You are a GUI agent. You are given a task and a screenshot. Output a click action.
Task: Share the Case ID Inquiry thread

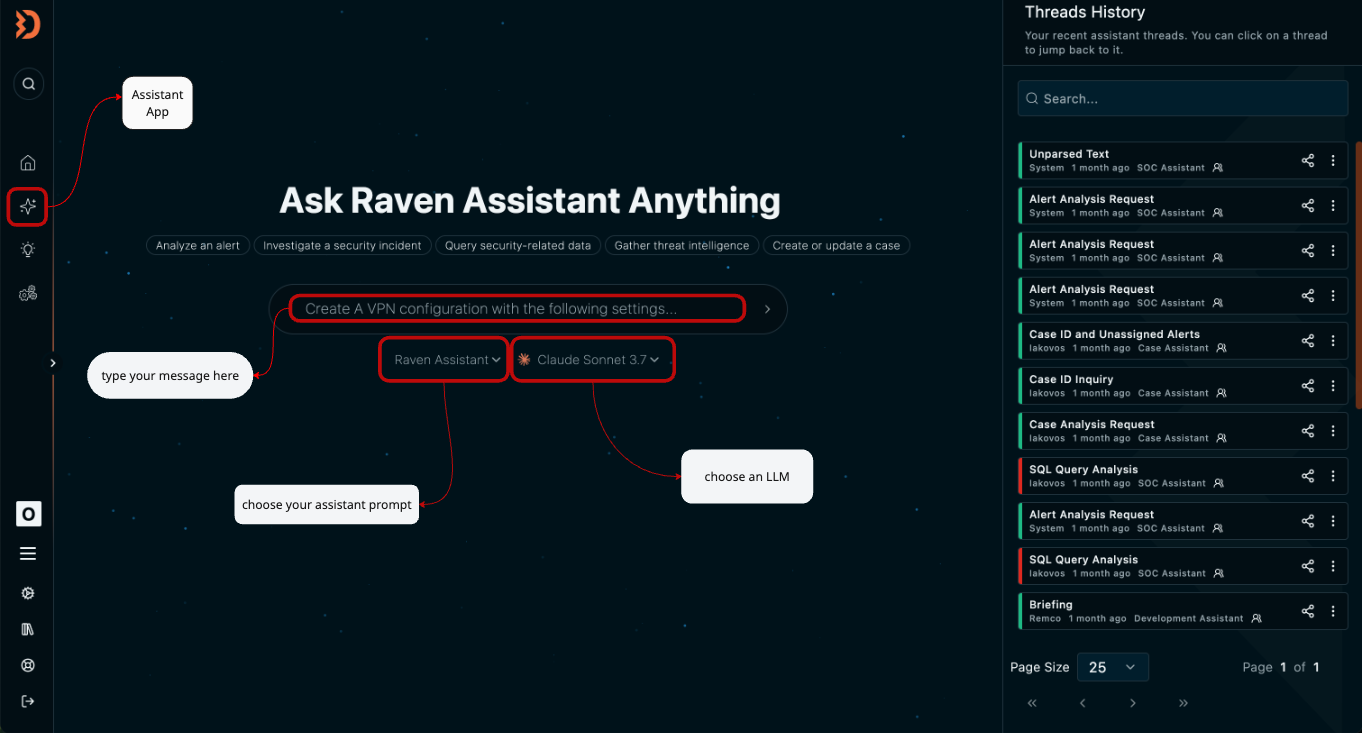click(x=1307, y=386)
